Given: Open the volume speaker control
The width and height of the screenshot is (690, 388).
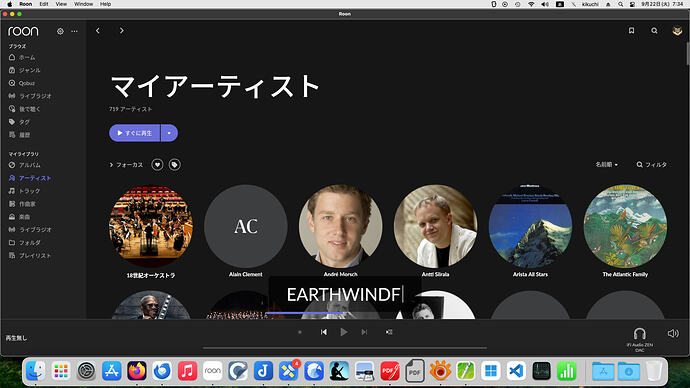Looking at the screenshot, I should coord(673,333).
